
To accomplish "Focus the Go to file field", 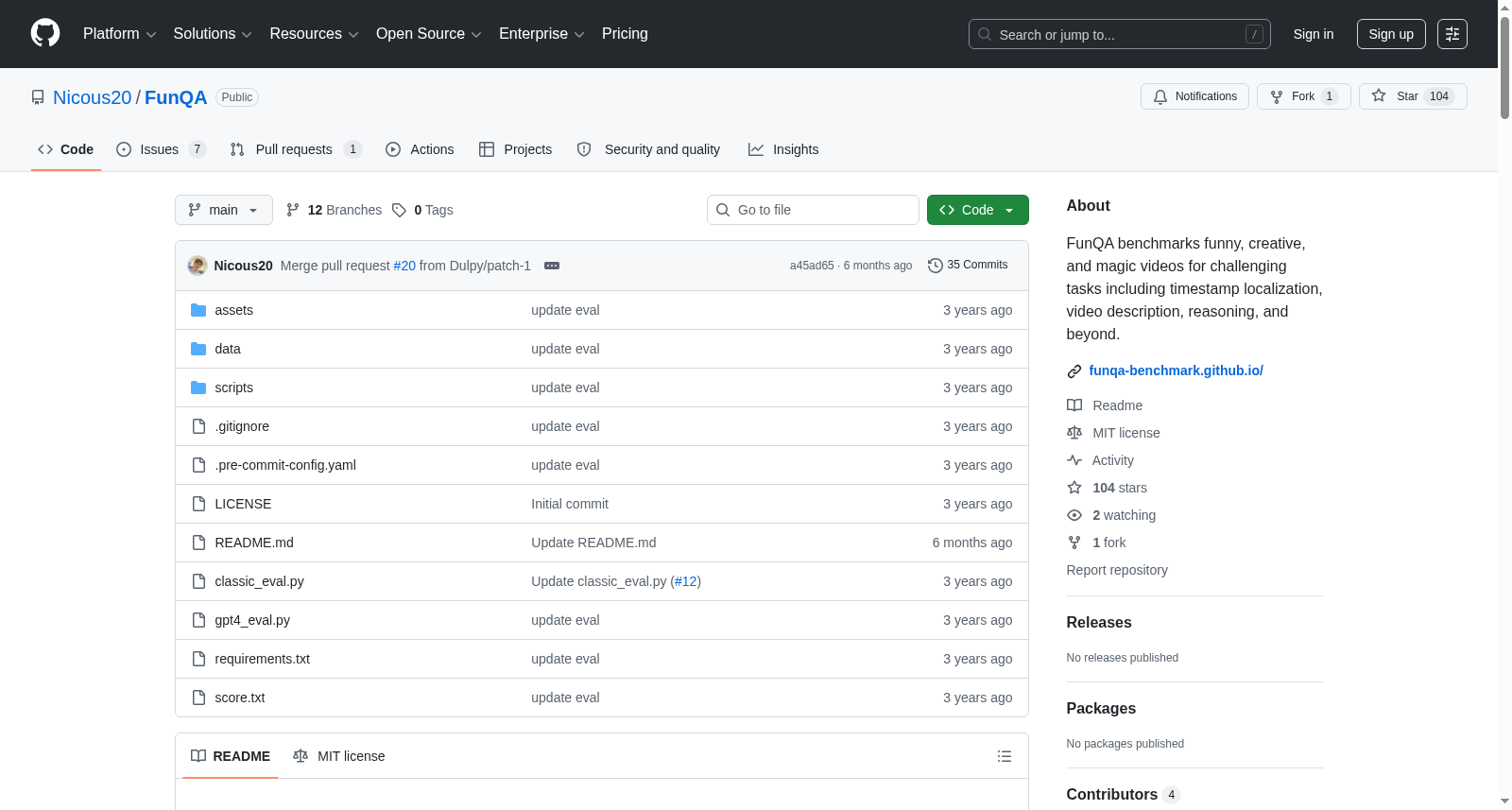I will point(813,210).
